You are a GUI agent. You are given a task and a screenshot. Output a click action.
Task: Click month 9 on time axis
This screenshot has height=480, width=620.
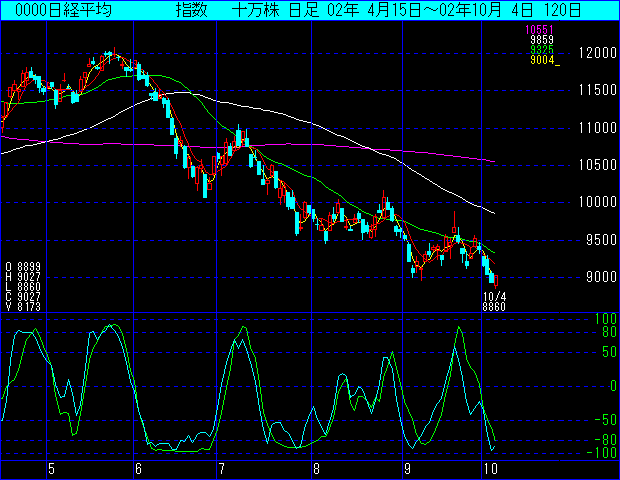pyautogui.click(x=408, y=469)
